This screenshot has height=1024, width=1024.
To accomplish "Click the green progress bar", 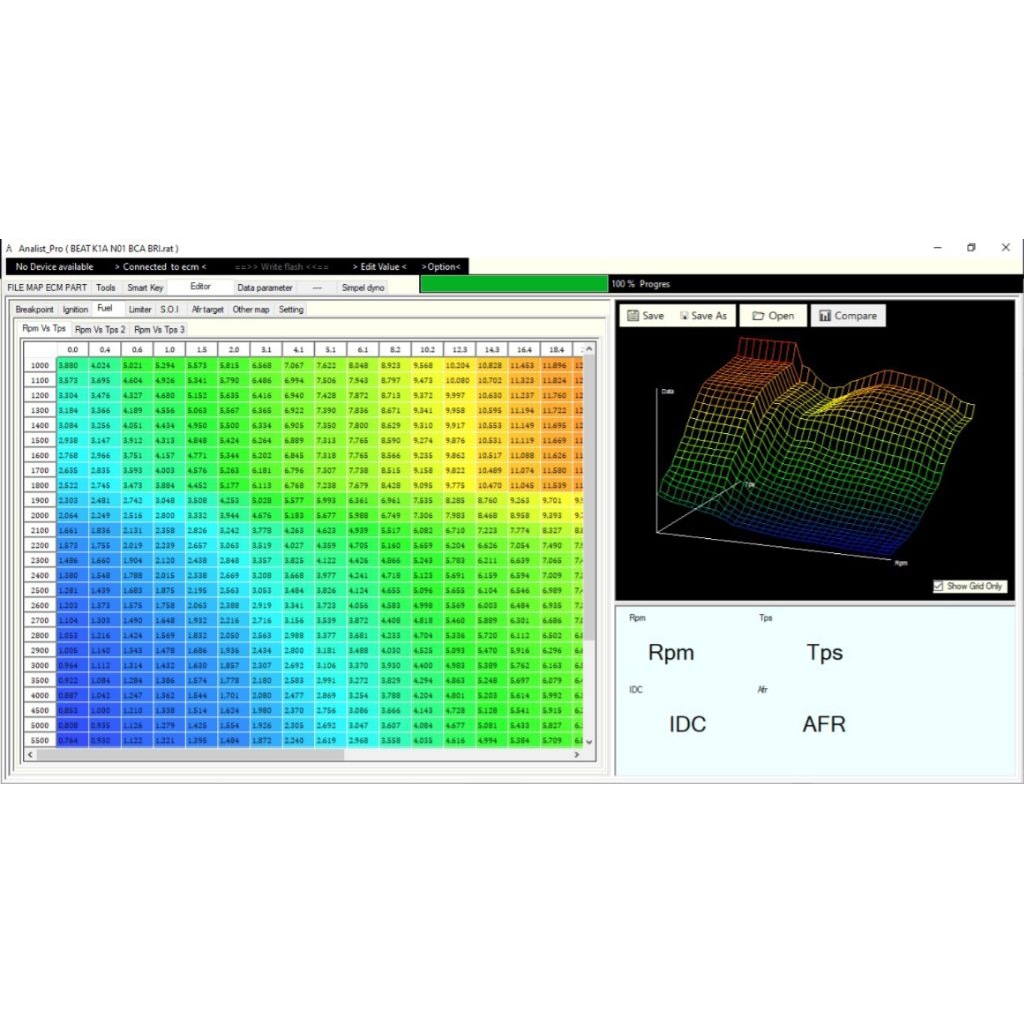I will [x=513, y=285].
